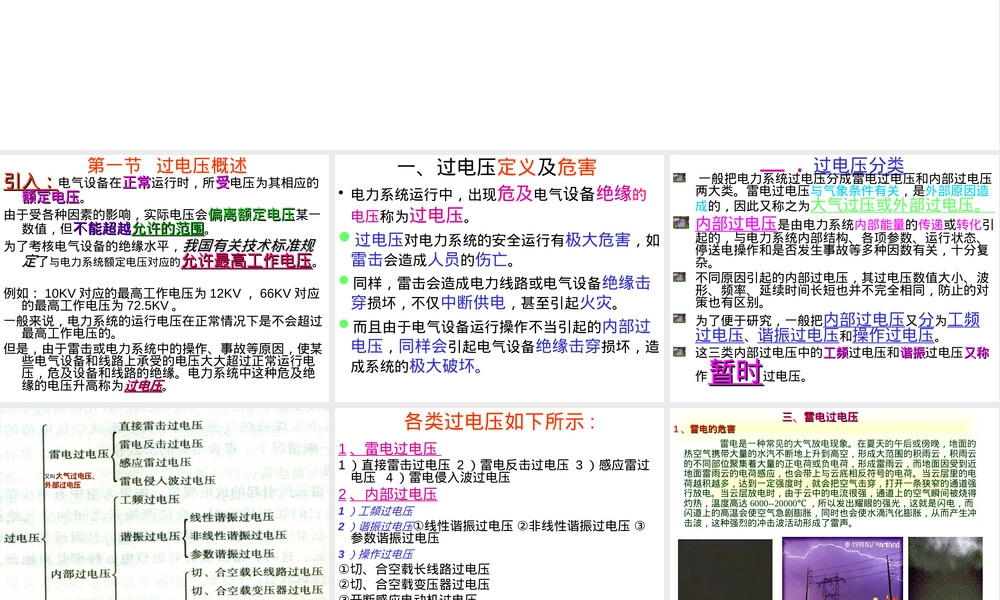Click the heading 一、过电压定义及危害
Image resolution: width=1000 pixels, height=600 pixels.
(497, 167)
